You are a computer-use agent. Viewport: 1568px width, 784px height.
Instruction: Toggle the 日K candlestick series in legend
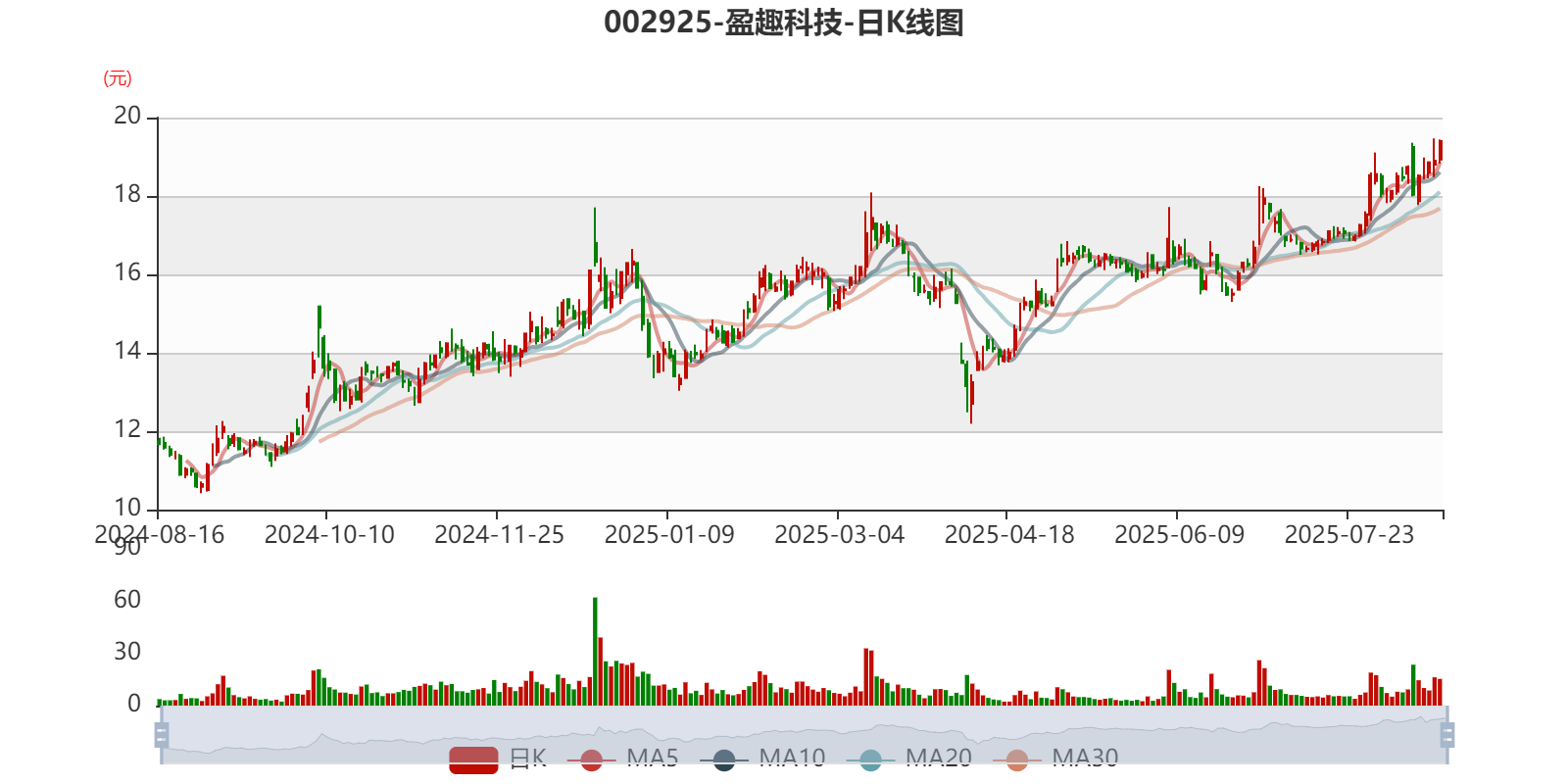pyautogui.click(x=498, y=759)
